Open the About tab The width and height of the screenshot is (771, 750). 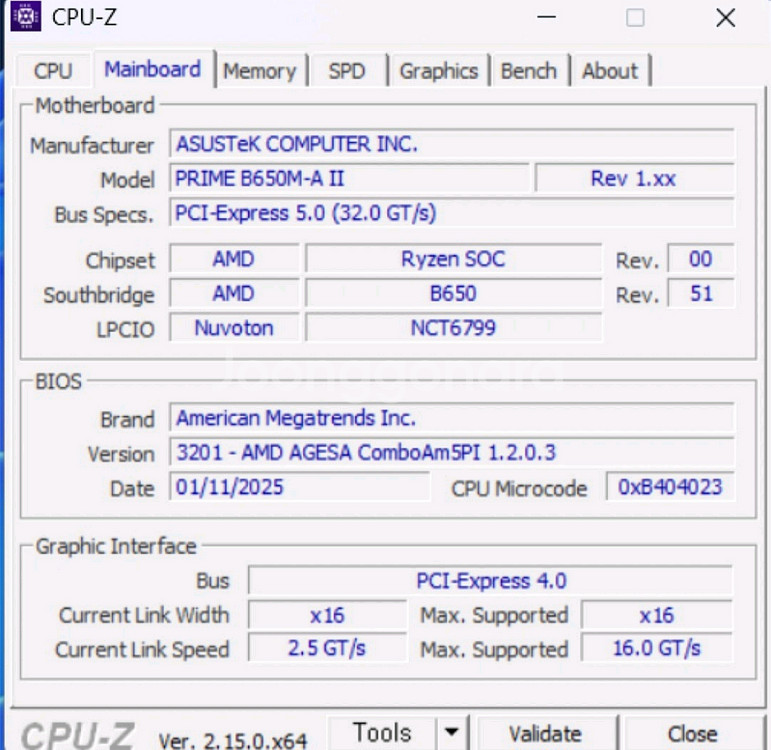point(610,71)
